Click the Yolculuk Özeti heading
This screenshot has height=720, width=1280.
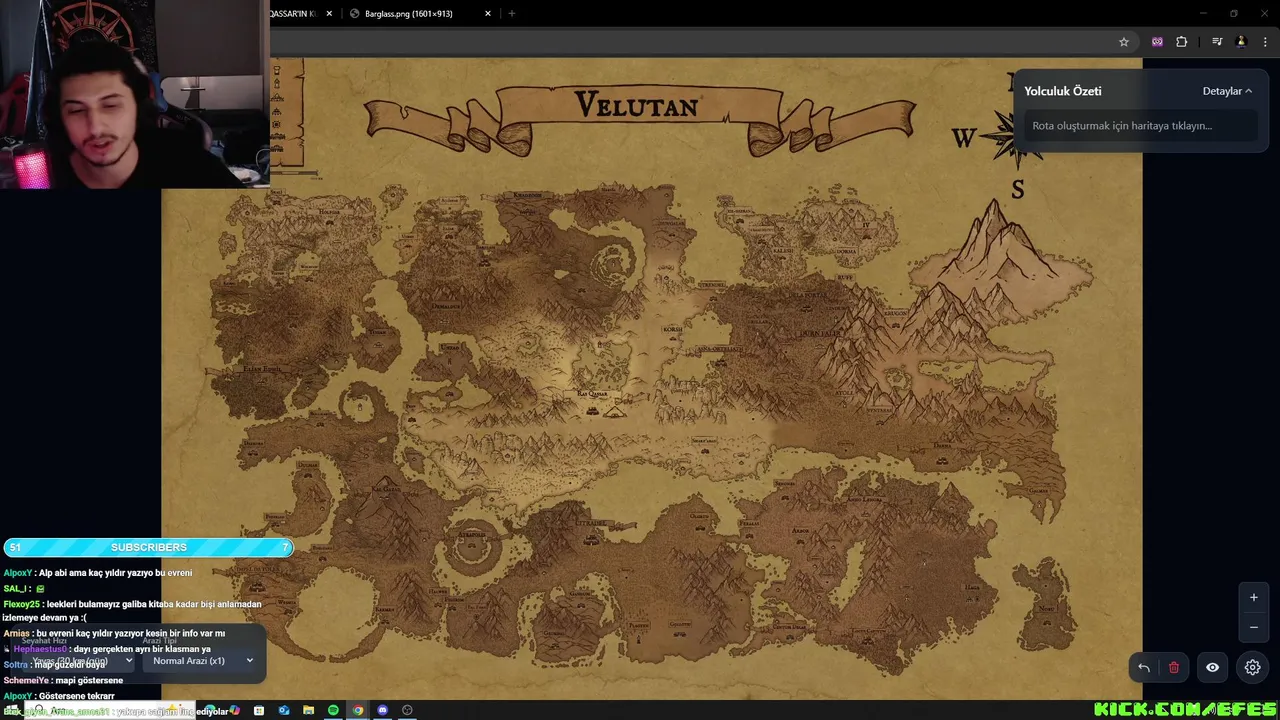(x=1062, y=91)
